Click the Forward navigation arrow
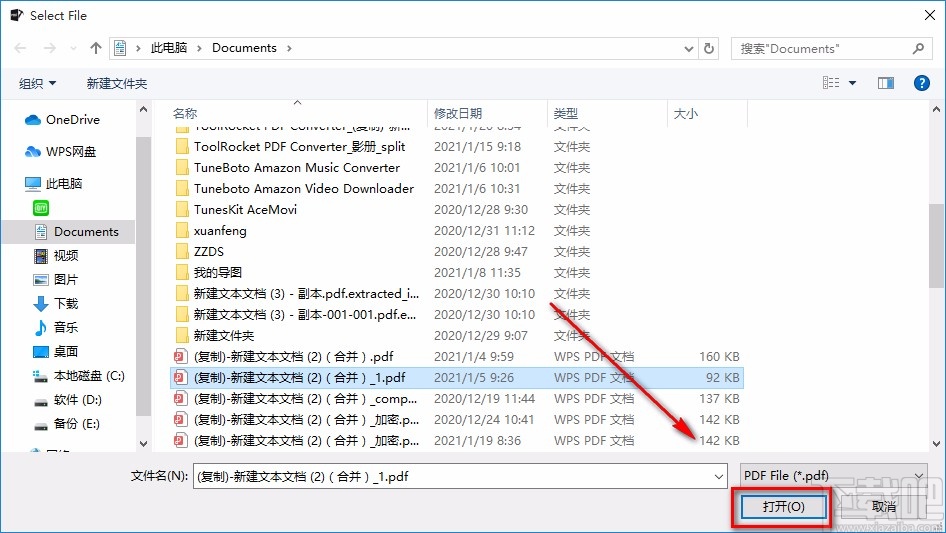946x533 pixels. 49,48
